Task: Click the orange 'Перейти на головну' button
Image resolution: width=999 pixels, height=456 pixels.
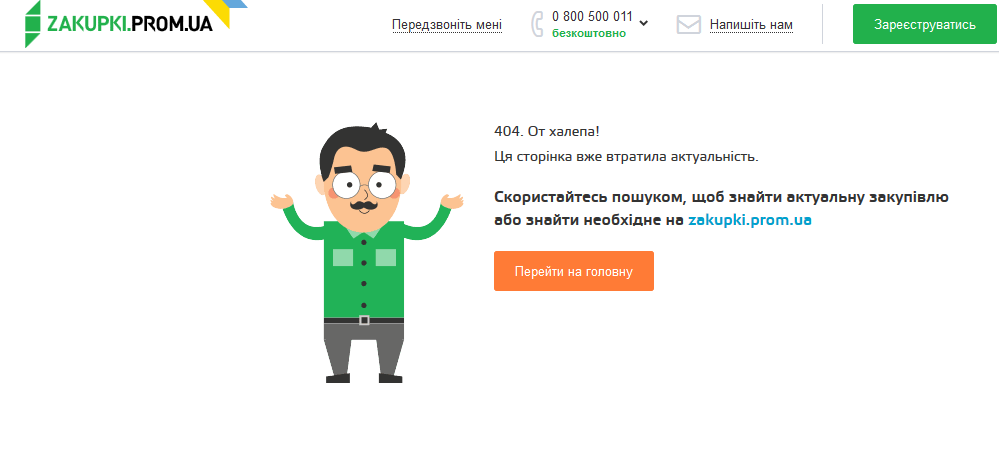Action: [x=573, y=271]
